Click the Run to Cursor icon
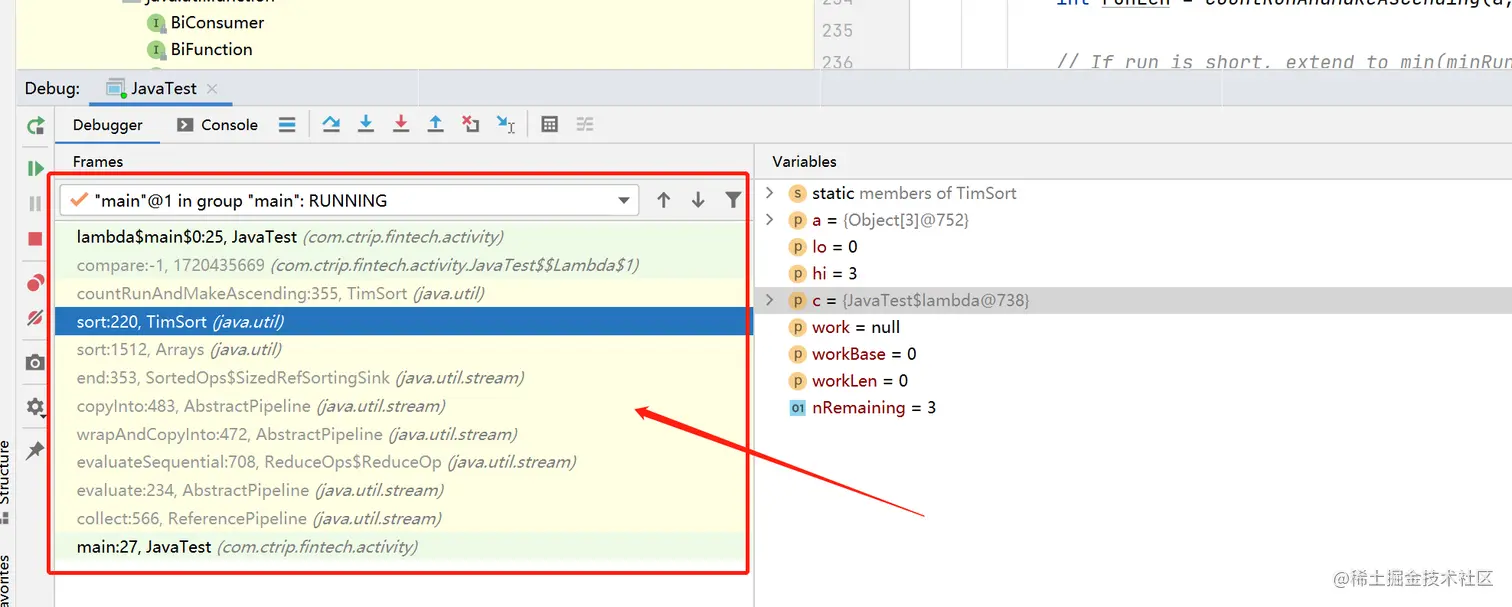Image resolution: width=1512 pixels, height=607 pixels. click(x=506, y=124)
